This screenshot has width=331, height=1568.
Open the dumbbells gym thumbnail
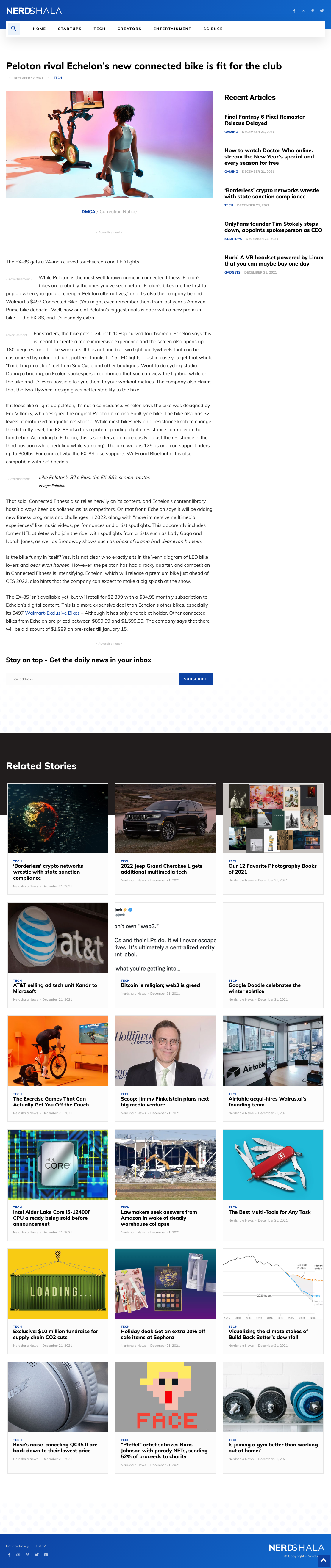click(273, 1397)
